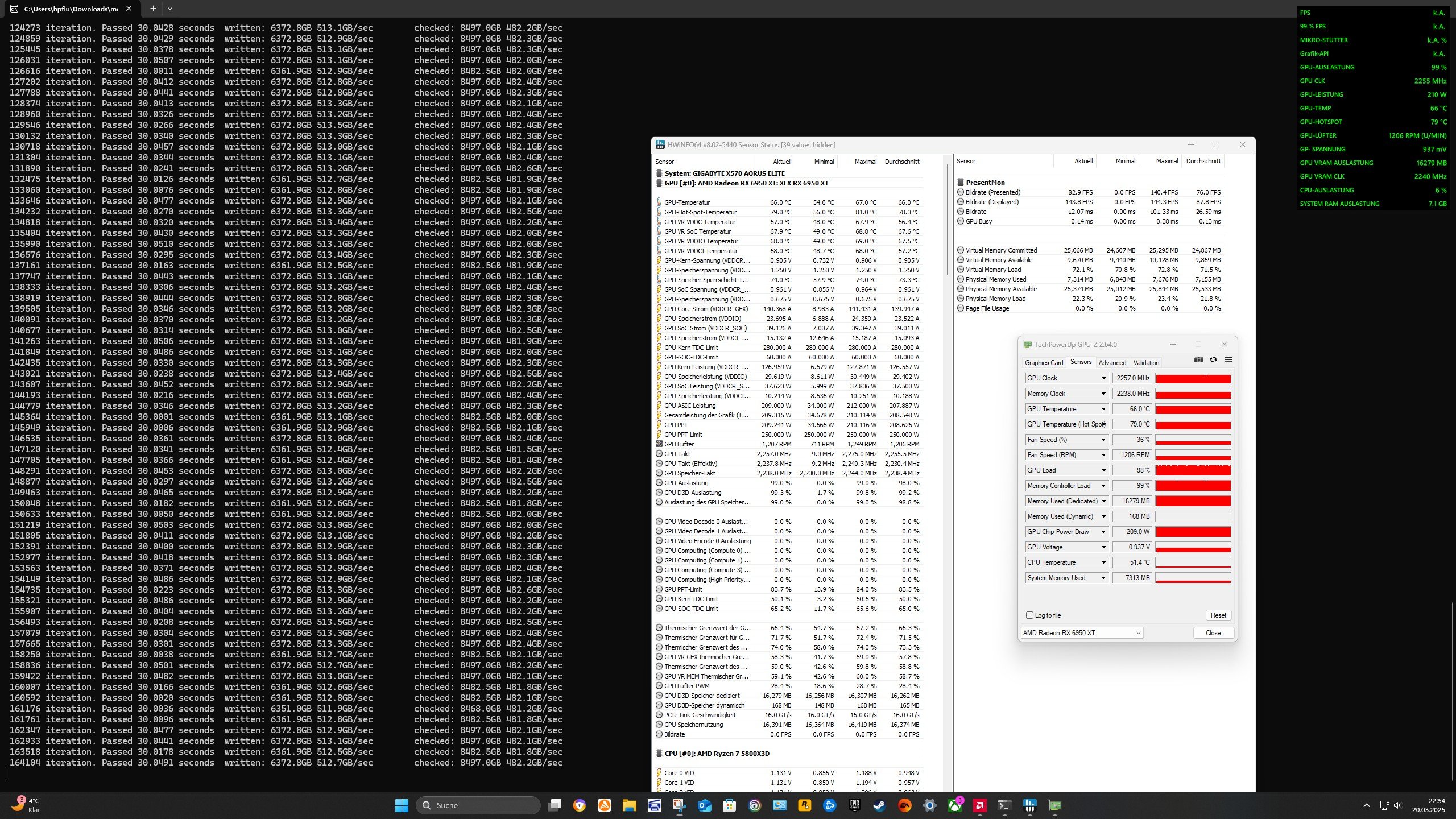Open Rockstar Games Launcher taskbar icon
The height and width of the screenshot is (819, 1456).
[804, 805]
